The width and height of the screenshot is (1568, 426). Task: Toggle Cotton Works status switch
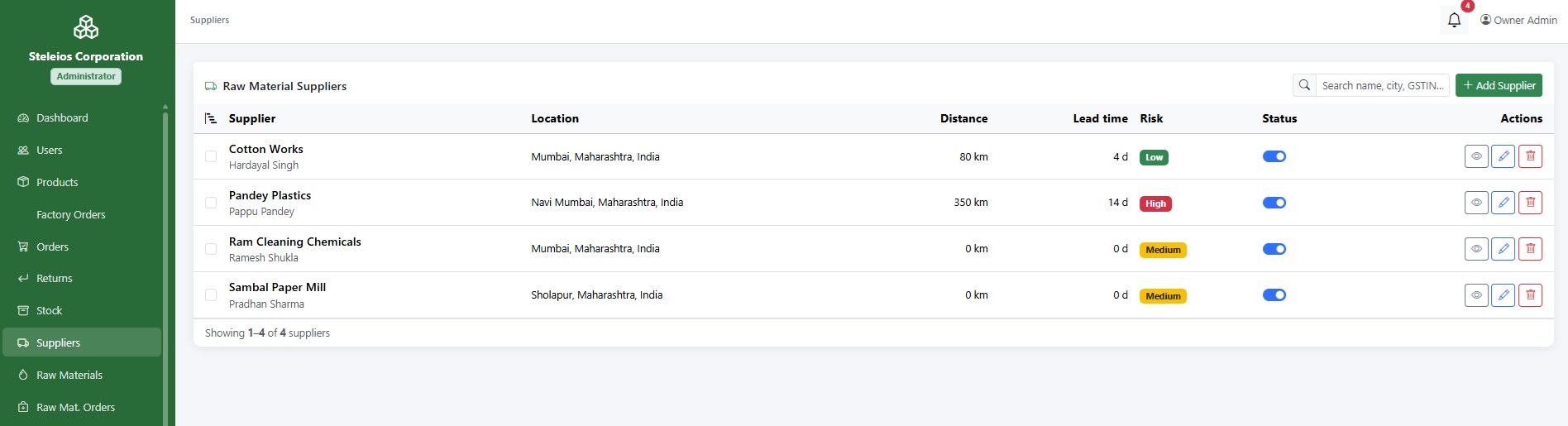click(1274, 156)
